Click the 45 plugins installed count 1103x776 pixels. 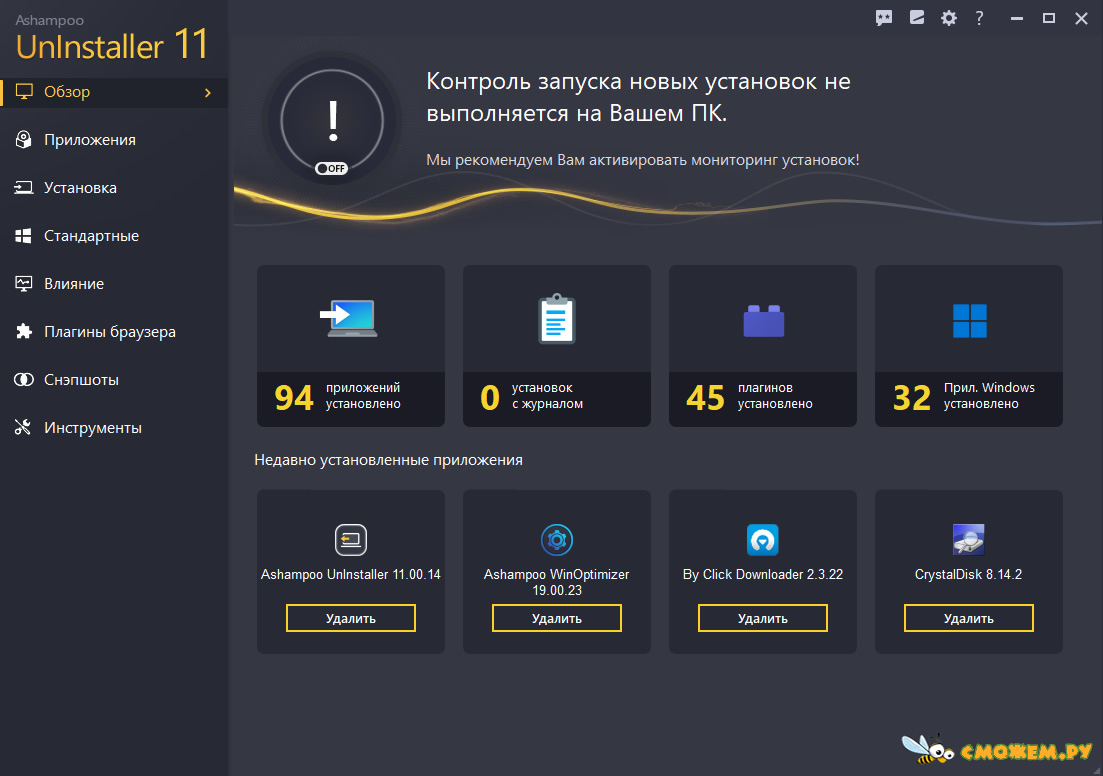706,397
